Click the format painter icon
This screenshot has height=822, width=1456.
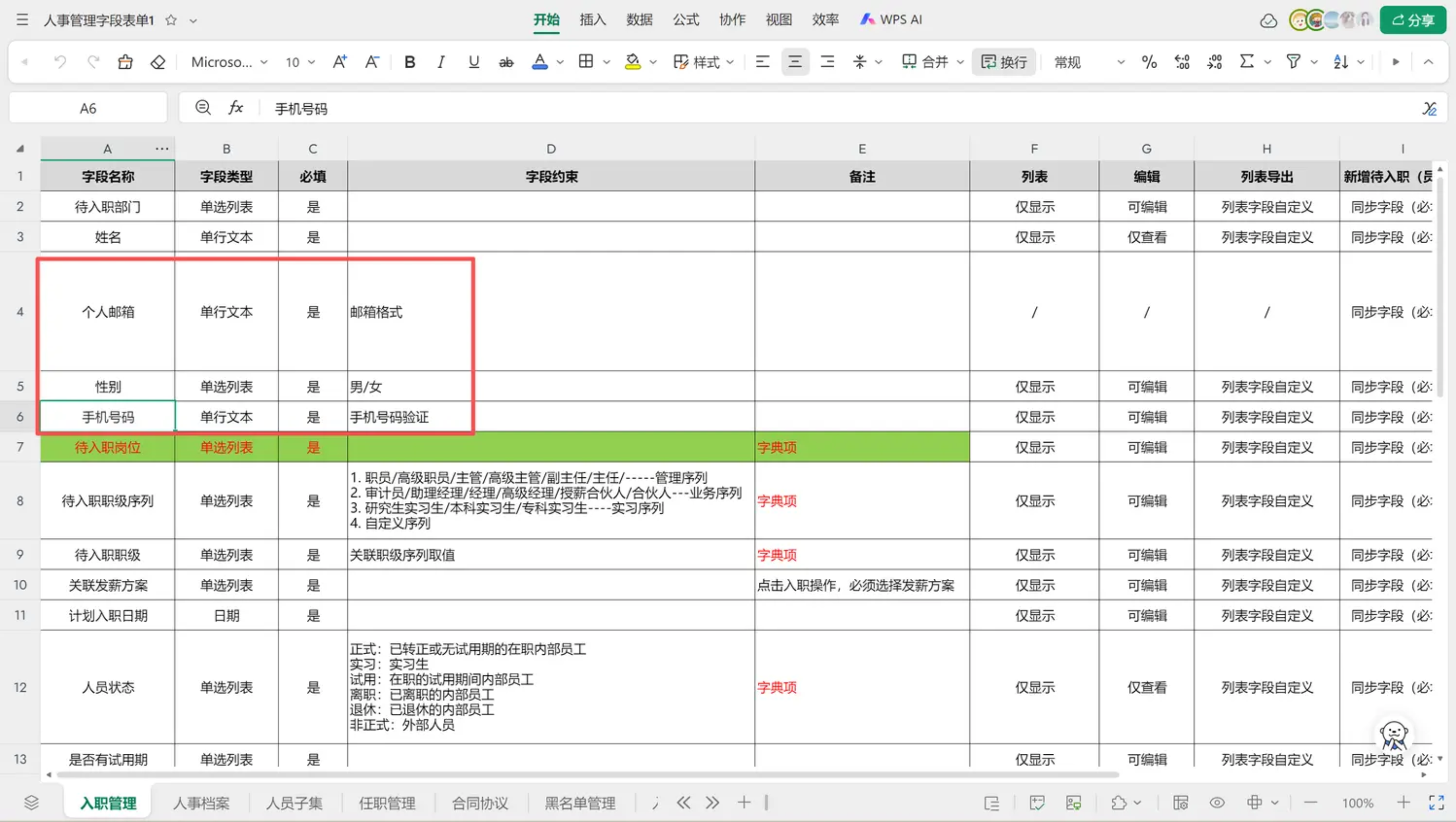pos(125,62)
